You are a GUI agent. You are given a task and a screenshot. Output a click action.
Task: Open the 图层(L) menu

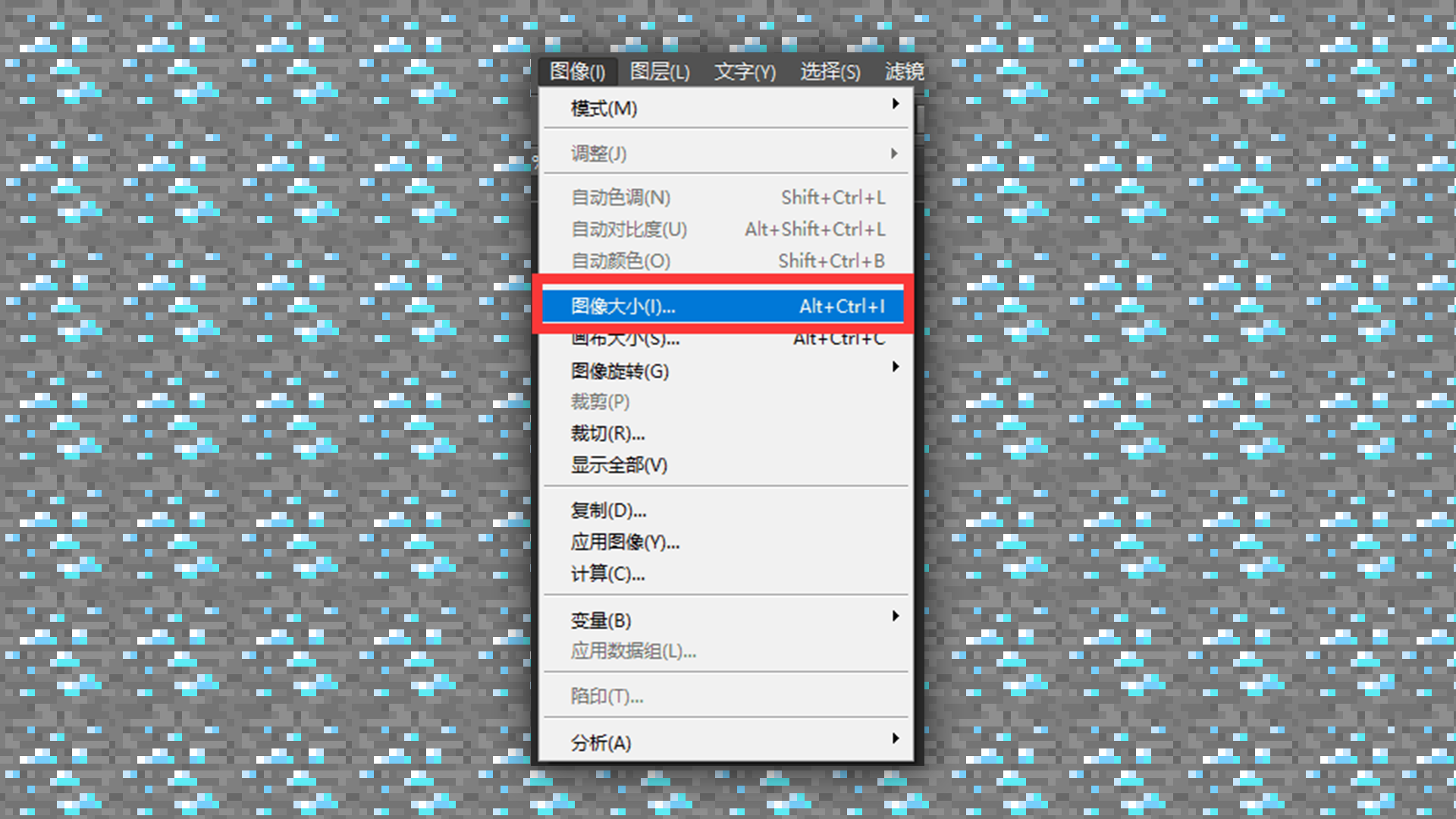[x=660, y=71]
